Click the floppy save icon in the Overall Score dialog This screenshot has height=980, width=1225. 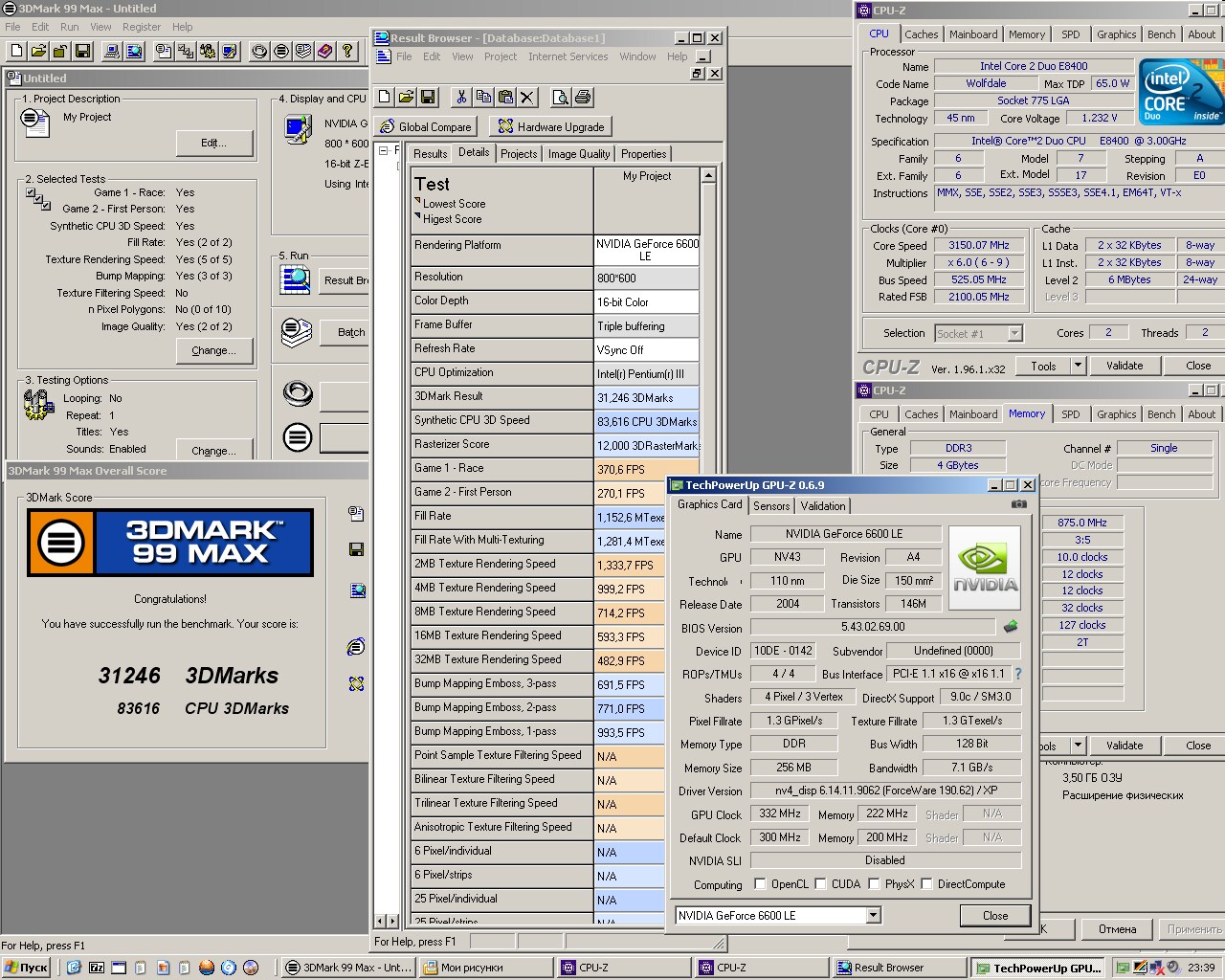(x=356, y=549)
